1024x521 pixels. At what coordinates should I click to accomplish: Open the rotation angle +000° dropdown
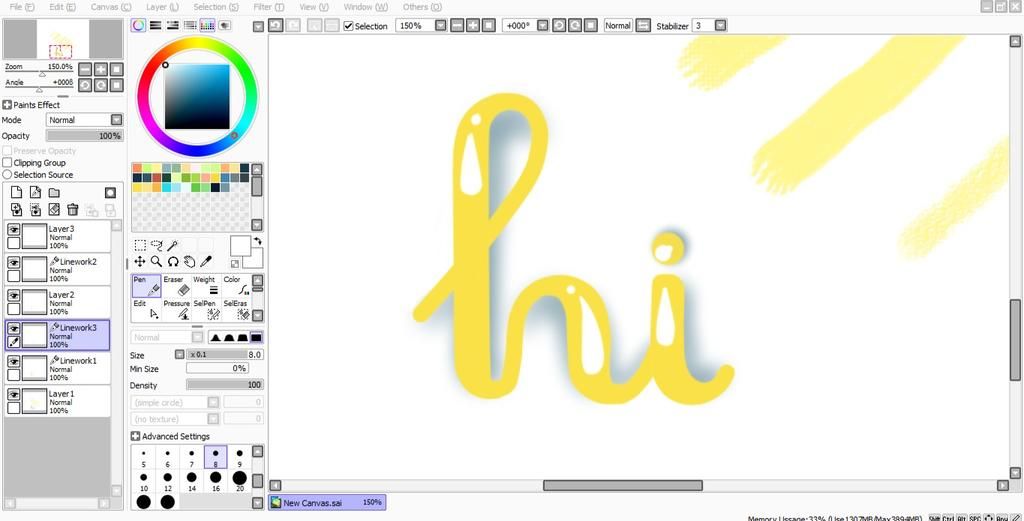pyautogui.click(x=543, y=25)
